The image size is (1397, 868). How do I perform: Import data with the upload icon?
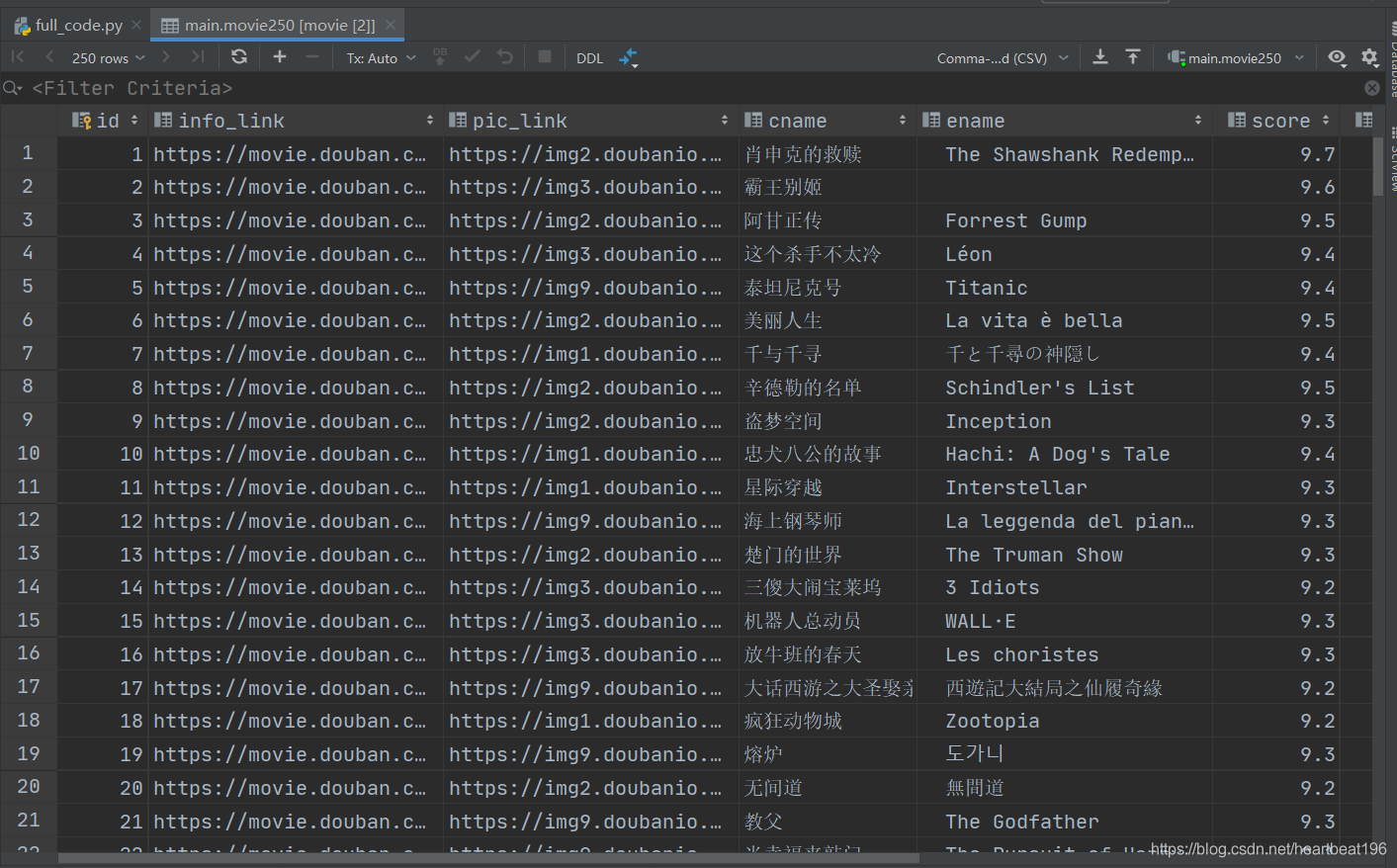1133,57
